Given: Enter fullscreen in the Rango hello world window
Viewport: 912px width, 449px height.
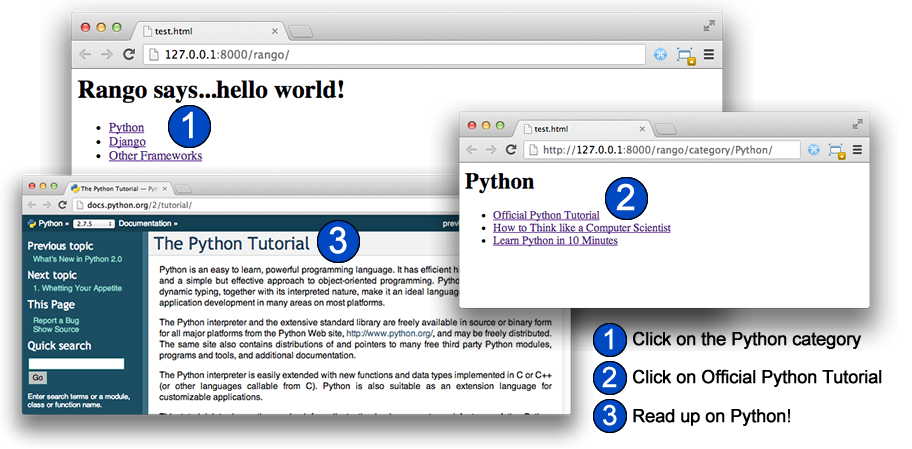Looking at the screenshot, I should tap(709, 26).
